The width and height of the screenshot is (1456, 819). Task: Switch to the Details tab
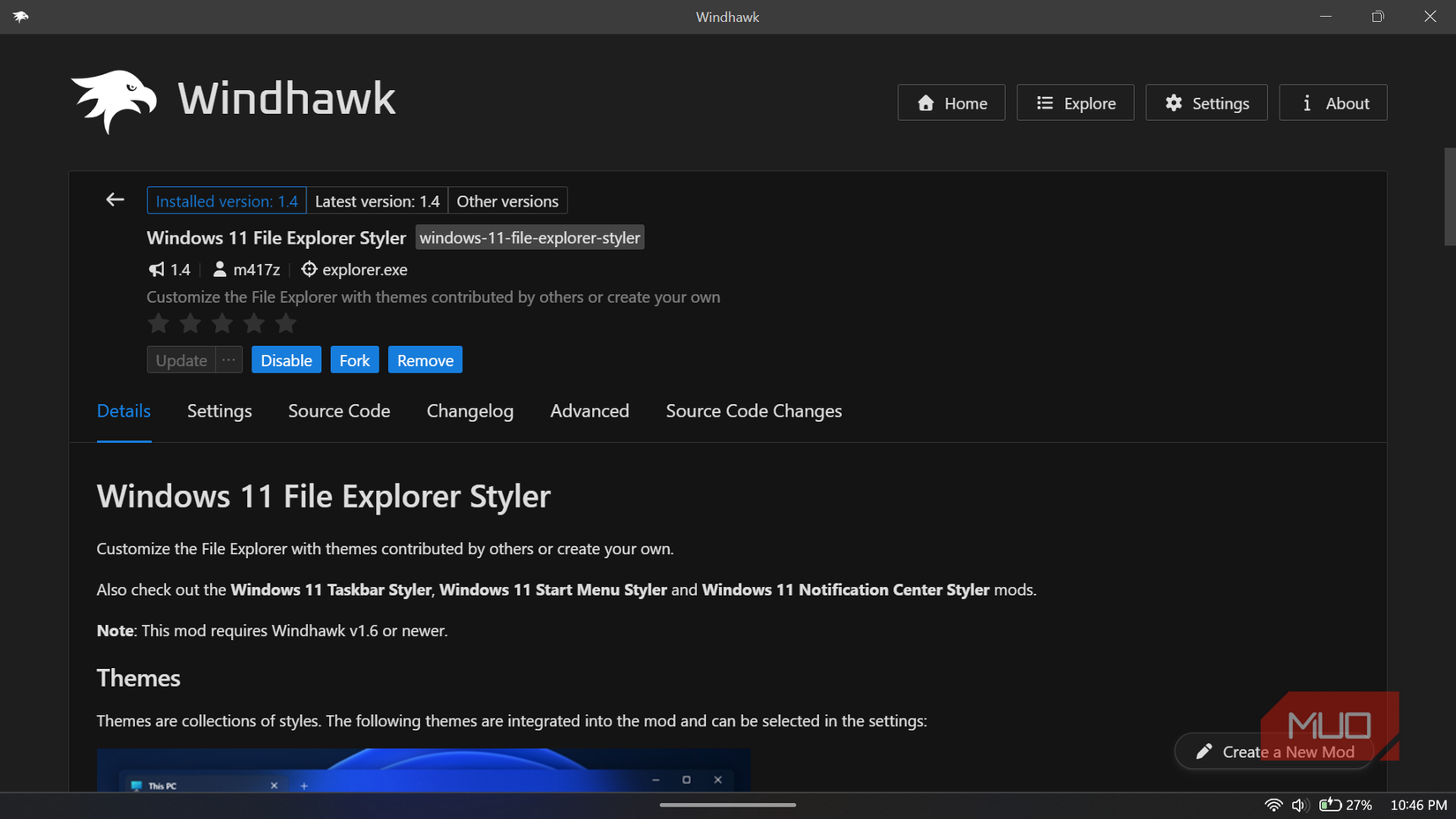pyautogui.click(x=124, y=411)
